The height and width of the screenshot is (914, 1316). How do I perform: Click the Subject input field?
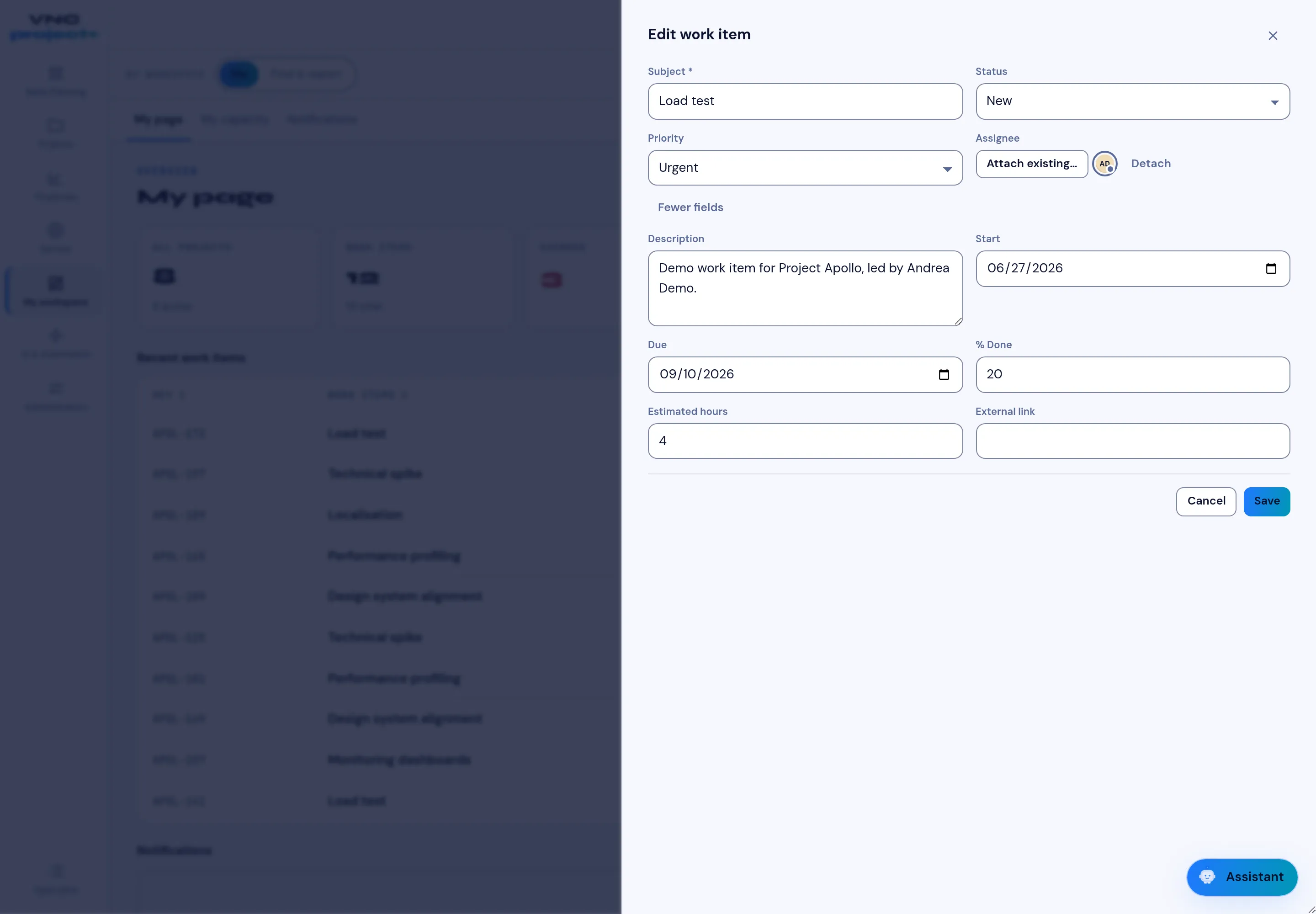(x=805, y=101)
